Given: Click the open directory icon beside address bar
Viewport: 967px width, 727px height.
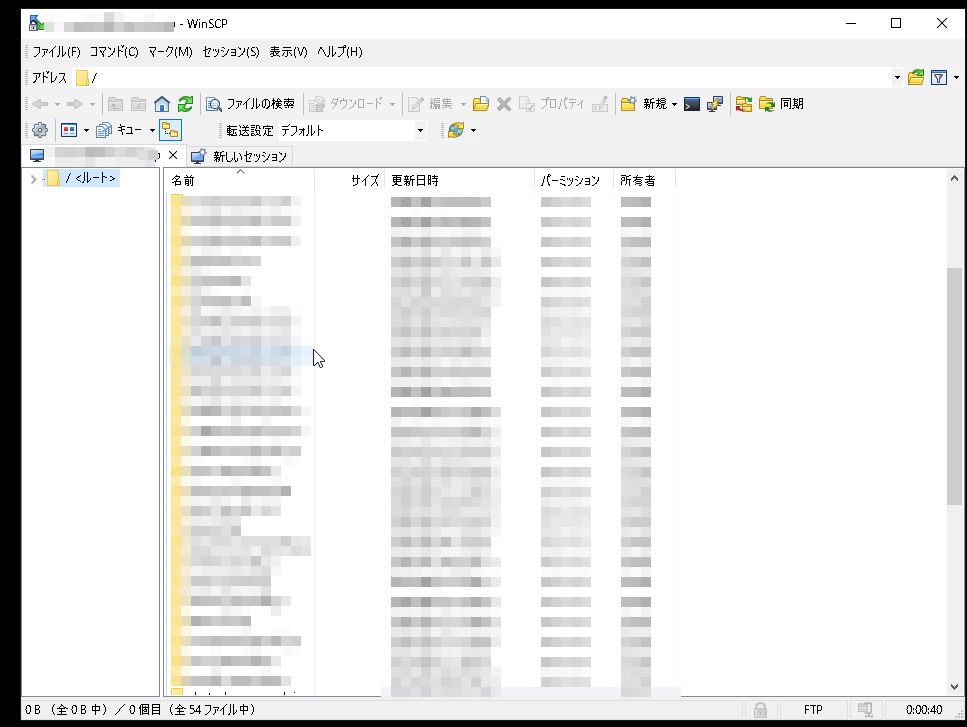Looking at the screenshot, I should (915, 78).
